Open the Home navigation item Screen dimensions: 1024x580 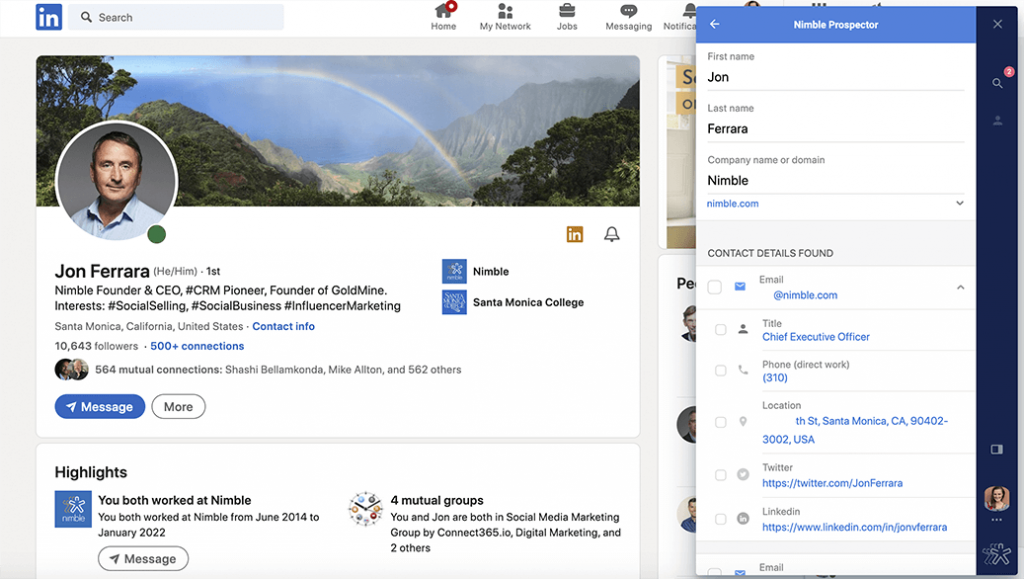tap(443, 16)
